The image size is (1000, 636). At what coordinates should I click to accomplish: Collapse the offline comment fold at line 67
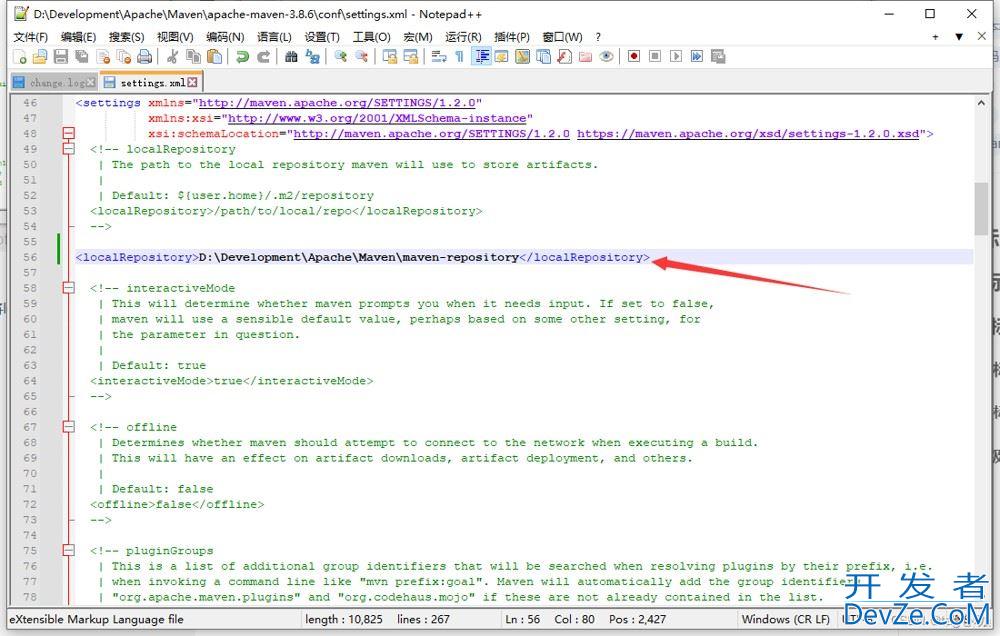tap(68, 427)
